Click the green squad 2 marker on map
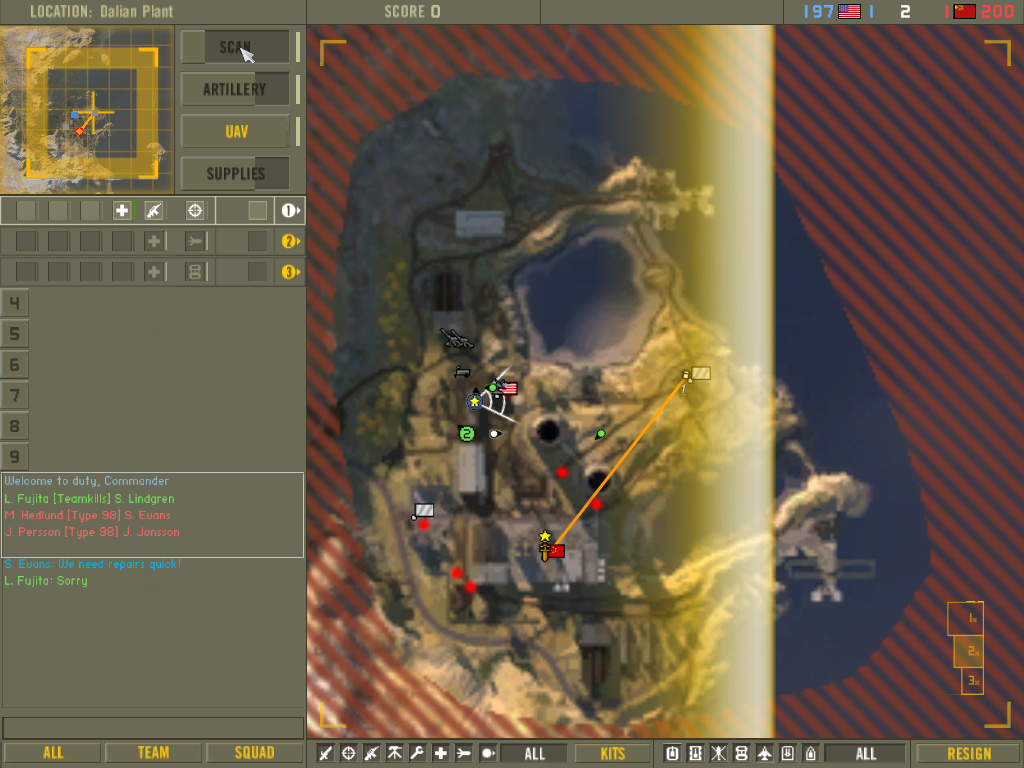 [466, 433]
